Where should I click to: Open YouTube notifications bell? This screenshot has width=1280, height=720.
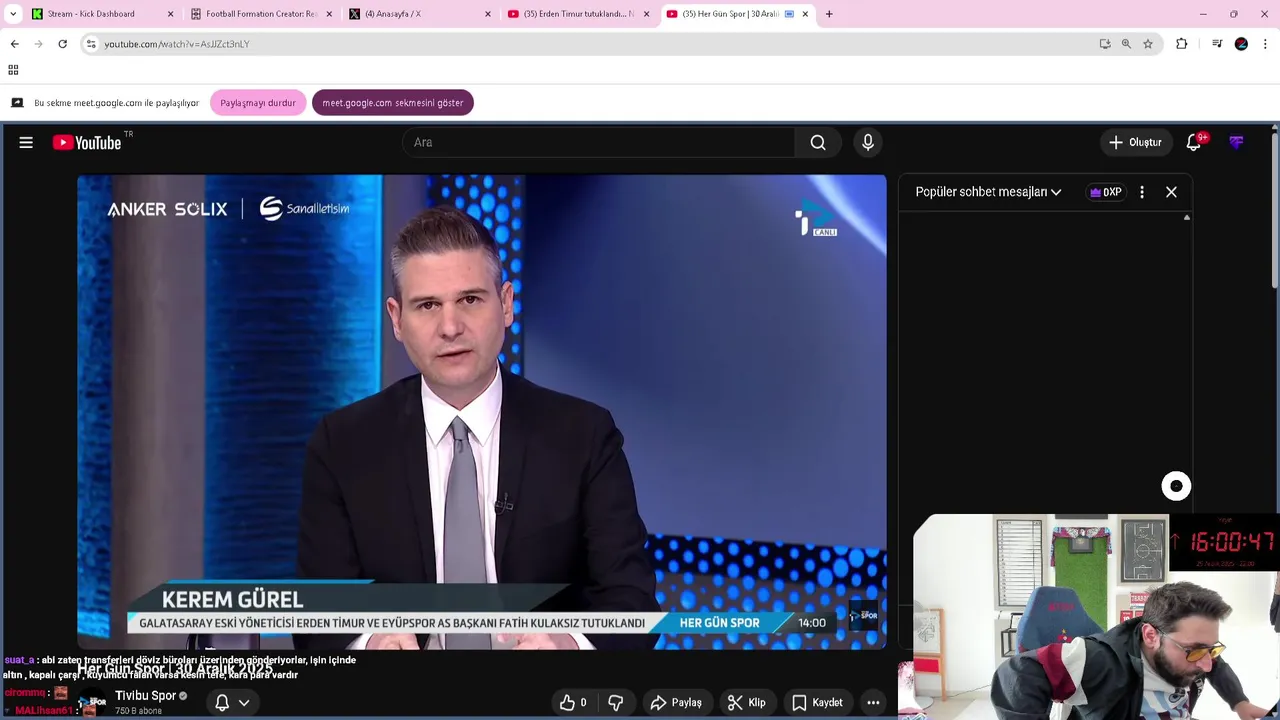(1194, 143)
